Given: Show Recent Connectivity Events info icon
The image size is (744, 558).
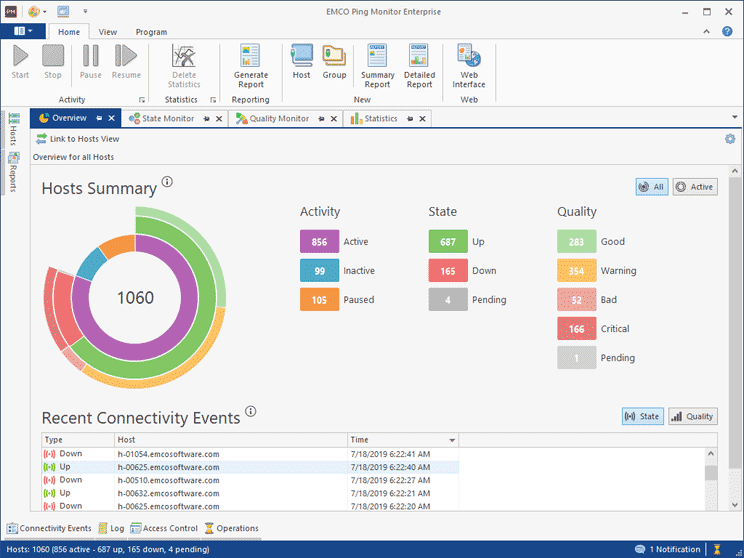Looking at the screenshot, I should point(251,411).
